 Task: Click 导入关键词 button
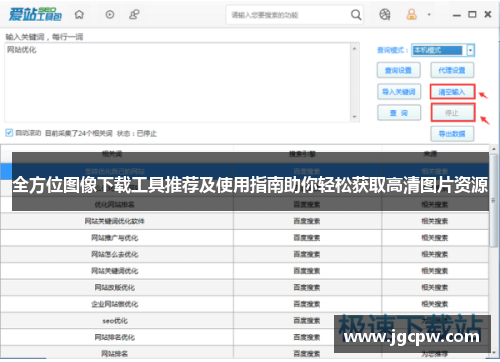[399, 92]
